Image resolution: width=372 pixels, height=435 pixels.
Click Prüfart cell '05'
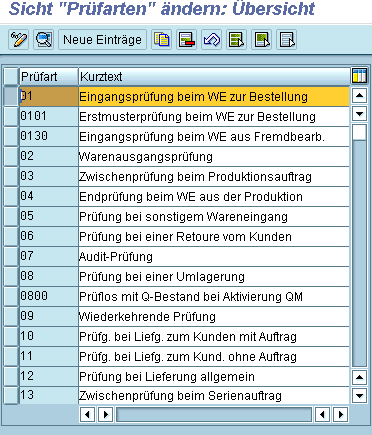click(x=49, y=217)
